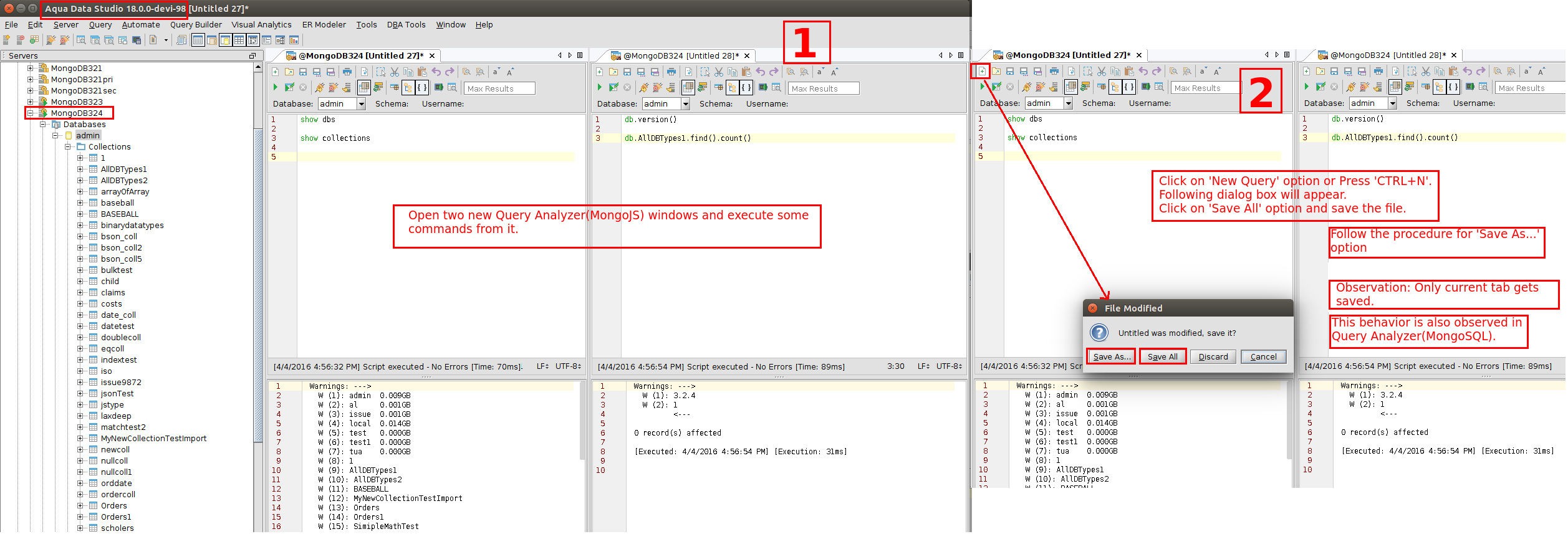Select the admin database node
Viewport: 1568px width, 534px height.
pos(88,136)
